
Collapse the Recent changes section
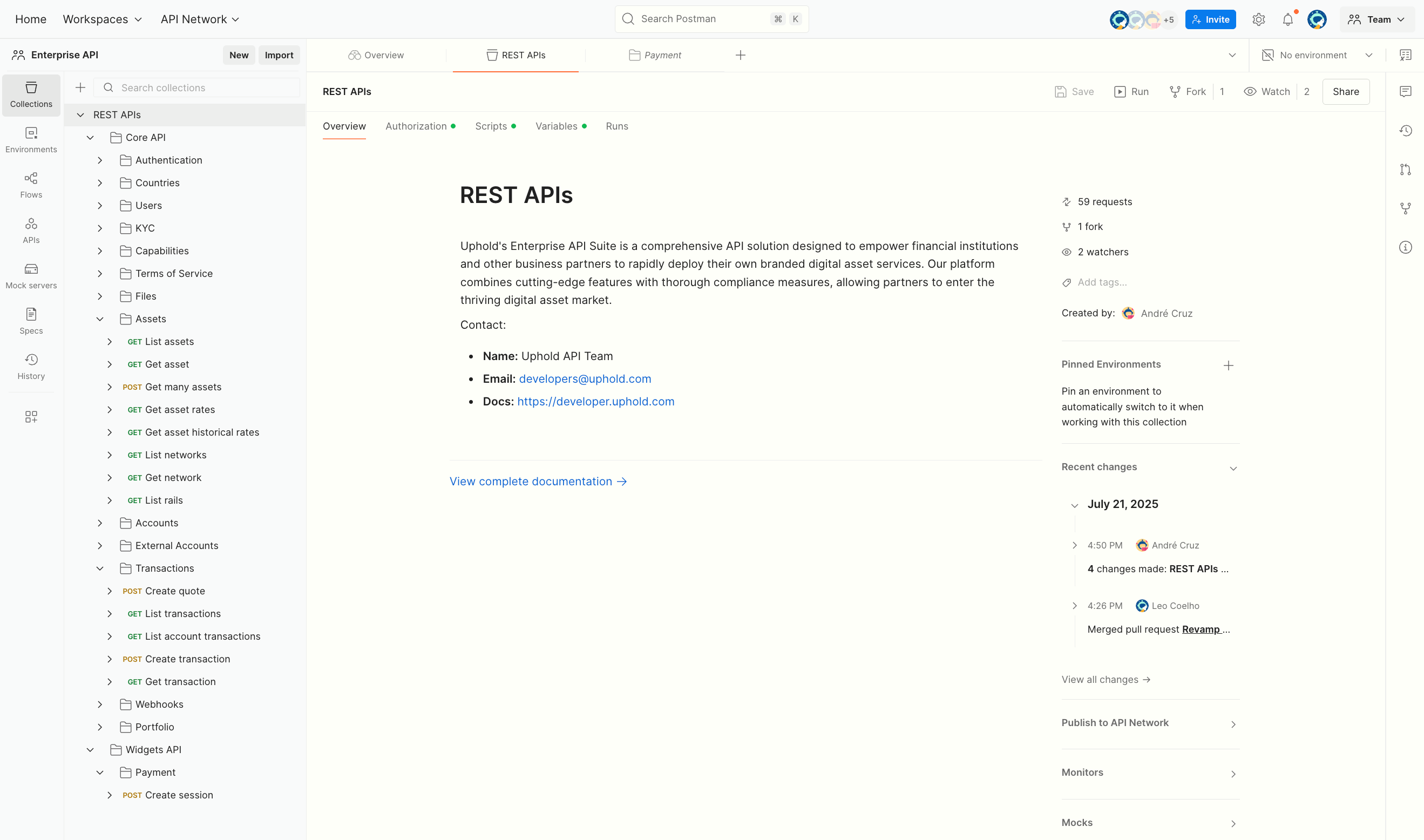pos(1233,468)
